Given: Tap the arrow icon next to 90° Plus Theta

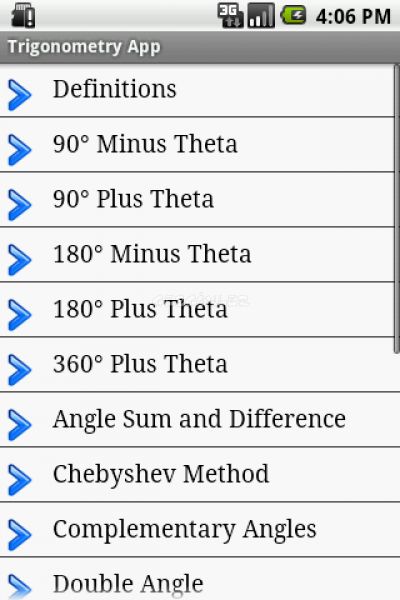Looking at the screenshot, I should pos(20,205).
